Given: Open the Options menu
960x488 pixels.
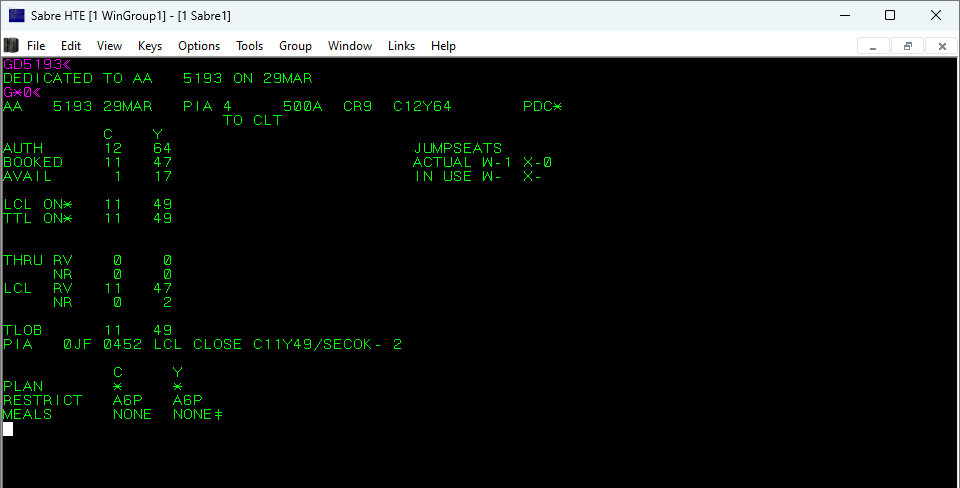Looking at the screenshot, I should pyautogui.click(x=199, y=46).
